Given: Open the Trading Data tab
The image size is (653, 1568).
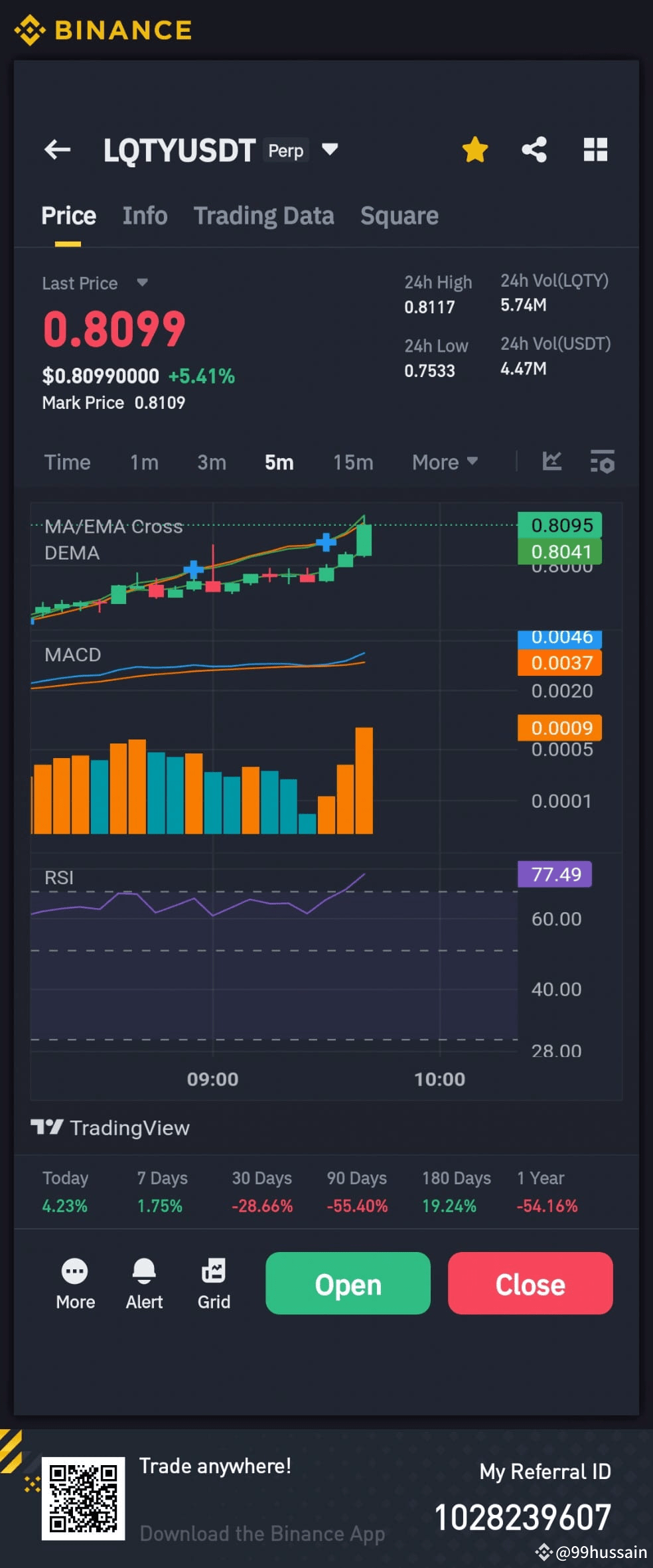Looking at the screenshot, I should coord(263,216).
